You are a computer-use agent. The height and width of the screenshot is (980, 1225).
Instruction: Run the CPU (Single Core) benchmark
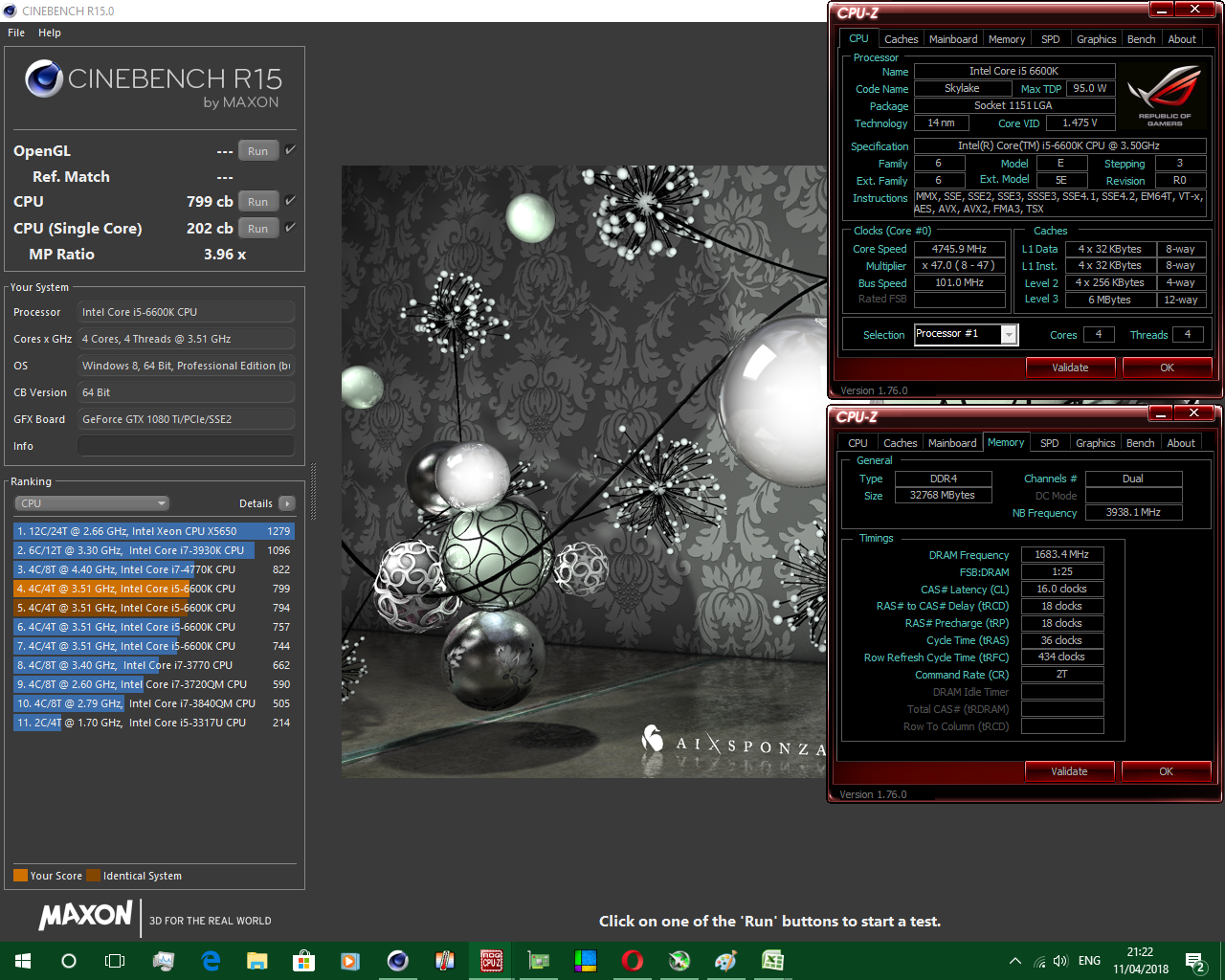click(x=258, y=228)
